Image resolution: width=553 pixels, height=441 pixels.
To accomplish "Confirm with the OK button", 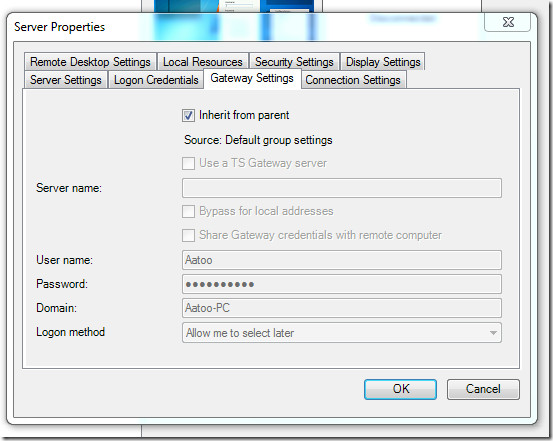I will [x=400, y=389].
